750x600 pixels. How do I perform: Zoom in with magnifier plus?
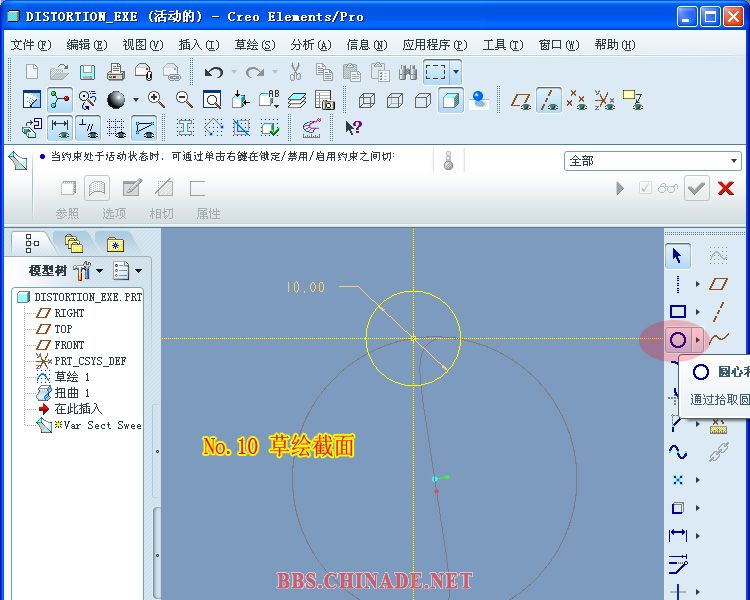point(156,100)
